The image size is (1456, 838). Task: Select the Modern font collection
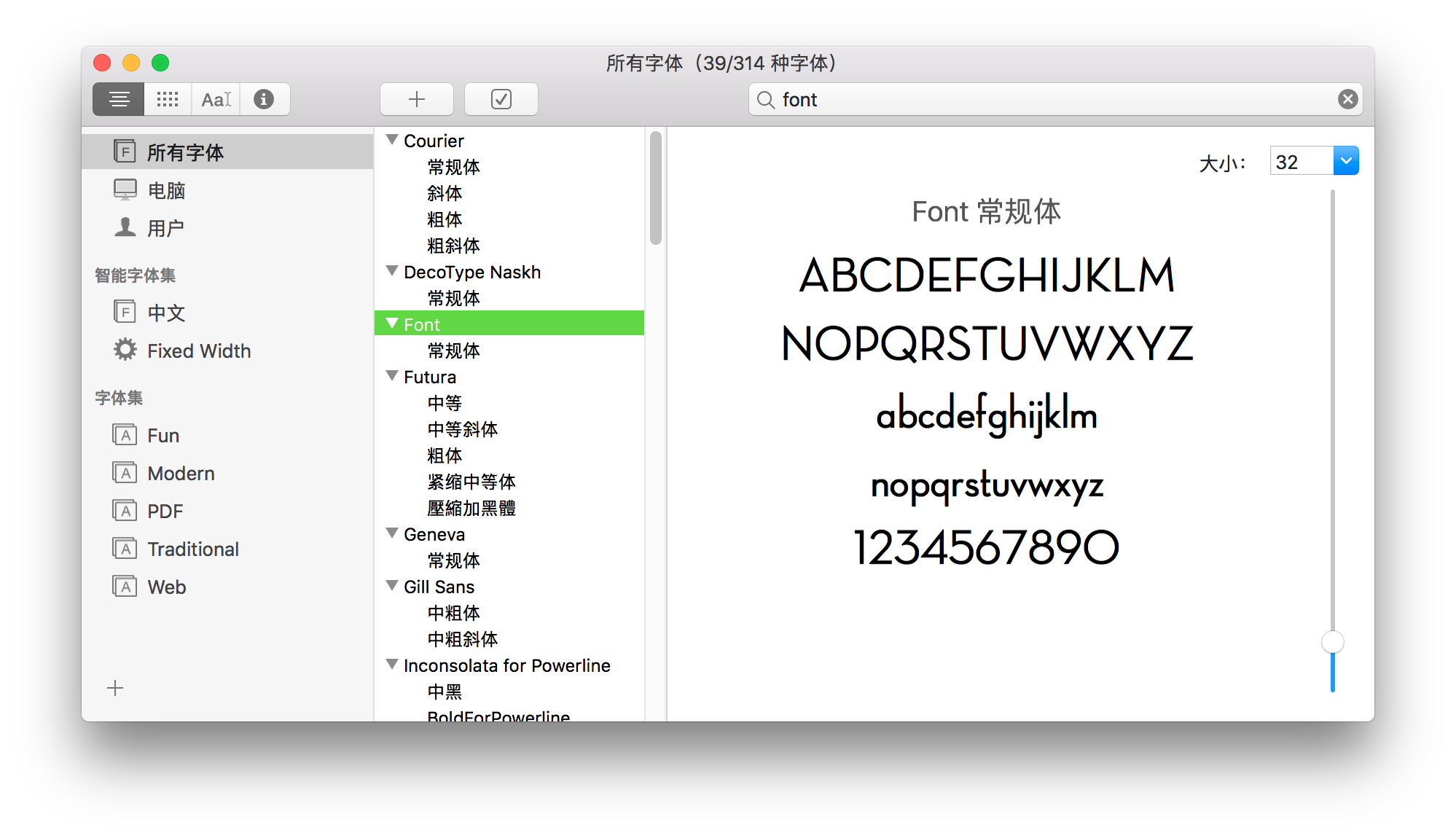[181, 473]
